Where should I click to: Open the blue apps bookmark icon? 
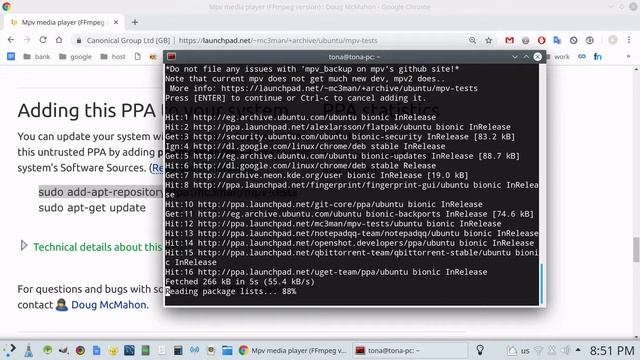coord(11,56)
